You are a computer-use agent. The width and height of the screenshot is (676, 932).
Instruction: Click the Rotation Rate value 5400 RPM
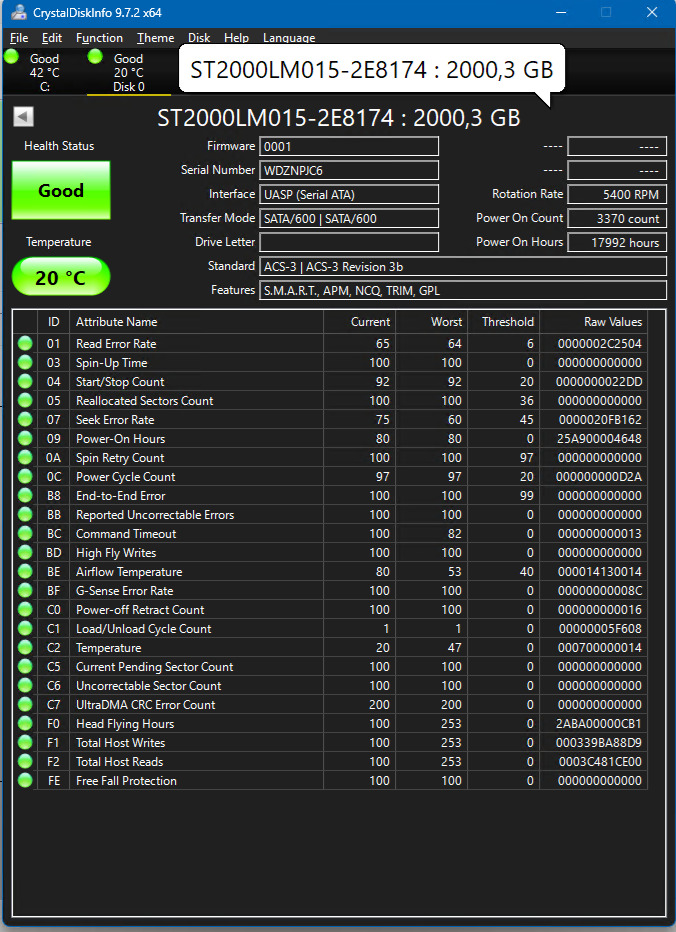pos(617,194)
